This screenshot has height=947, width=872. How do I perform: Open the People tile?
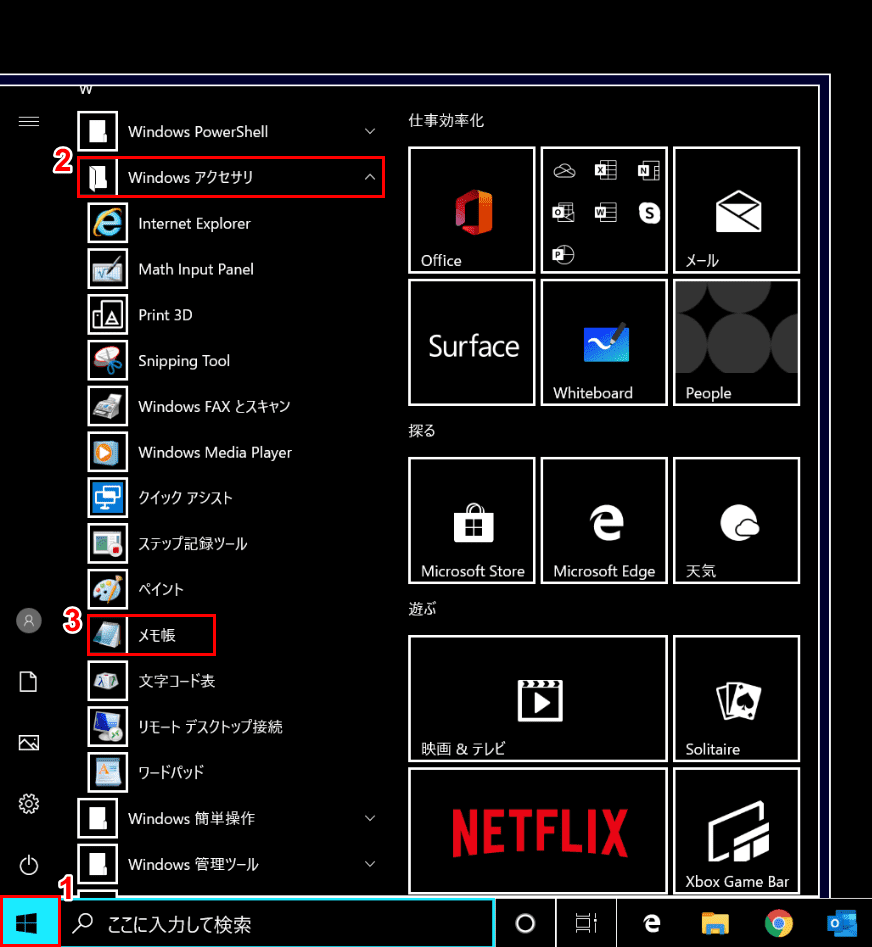click(737, 342)
